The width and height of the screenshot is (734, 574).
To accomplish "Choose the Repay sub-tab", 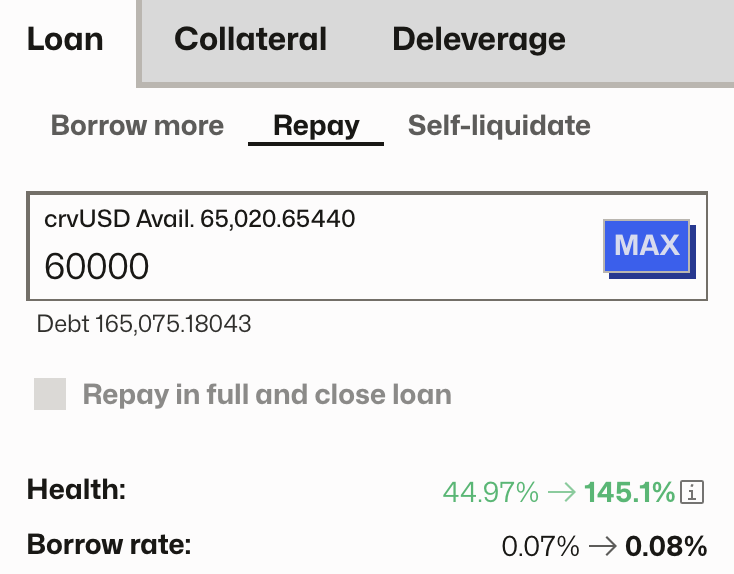I will (x=316, y=126).
